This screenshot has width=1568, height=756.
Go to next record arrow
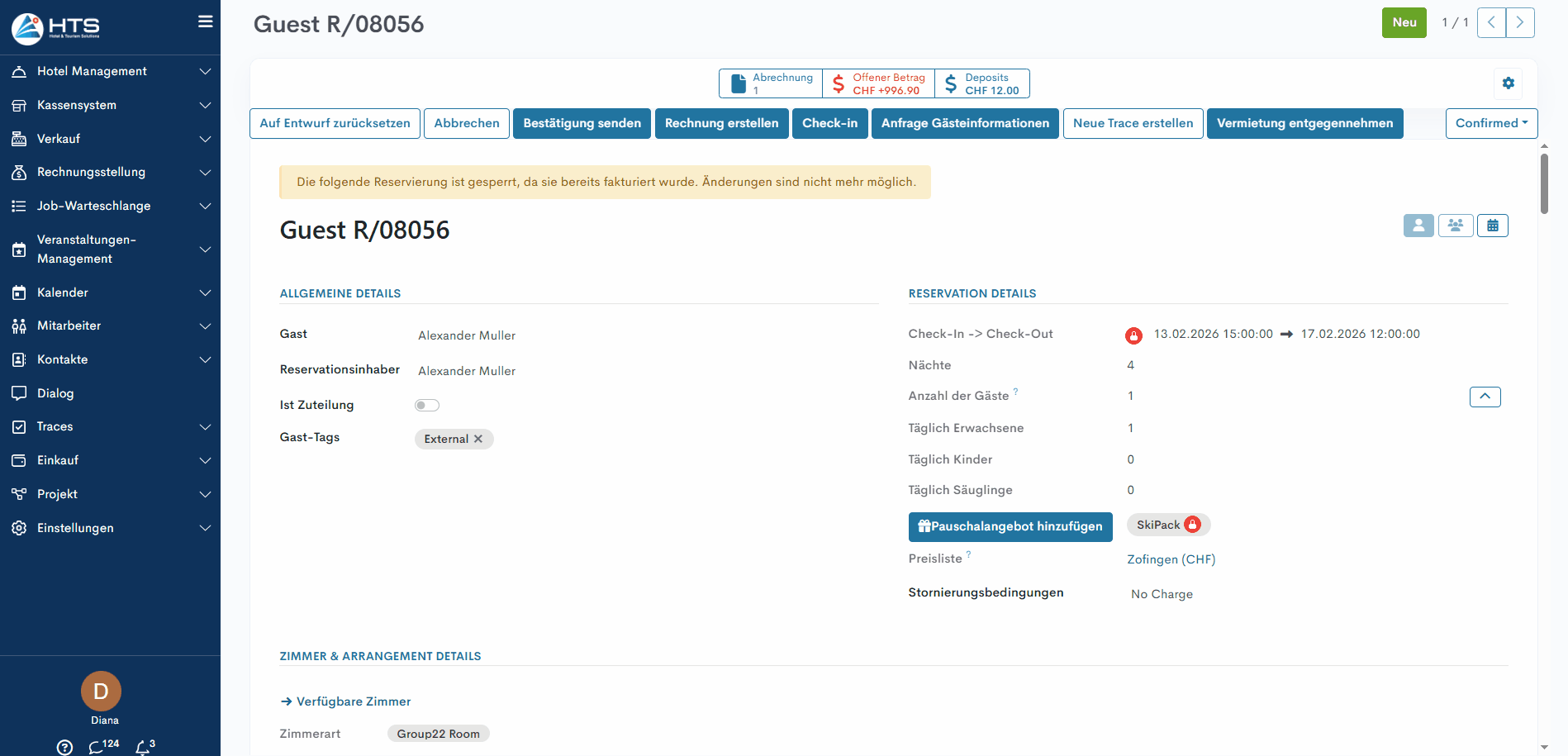(x=1519, y=23)
